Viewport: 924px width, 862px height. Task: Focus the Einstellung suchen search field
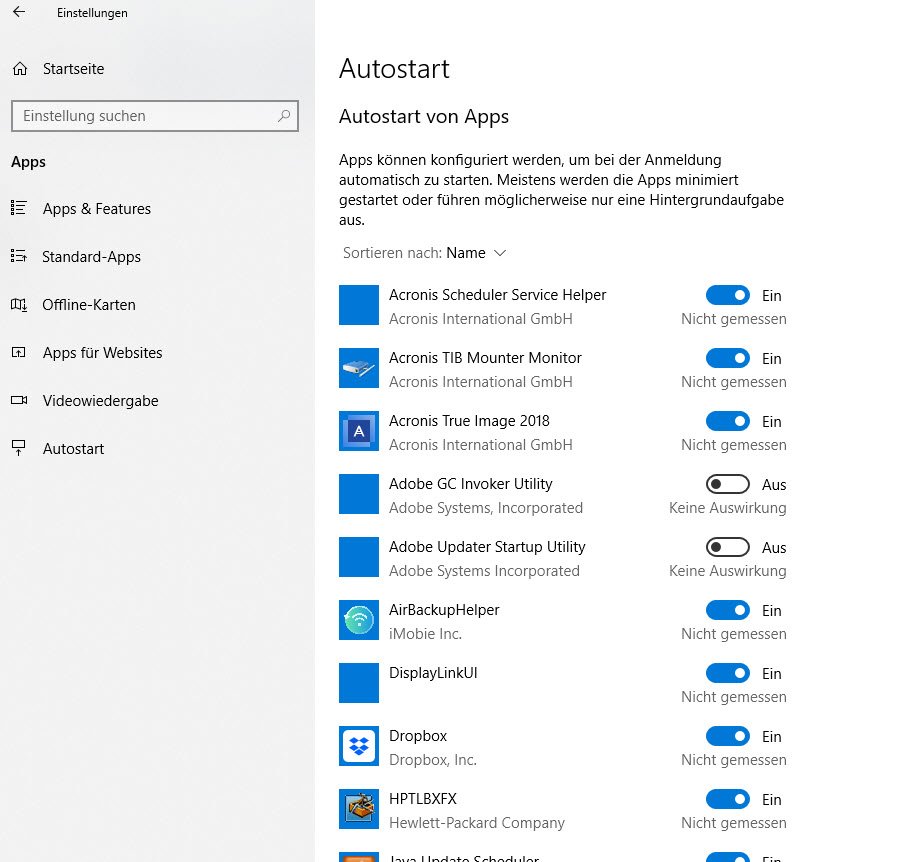coord(155,116)
